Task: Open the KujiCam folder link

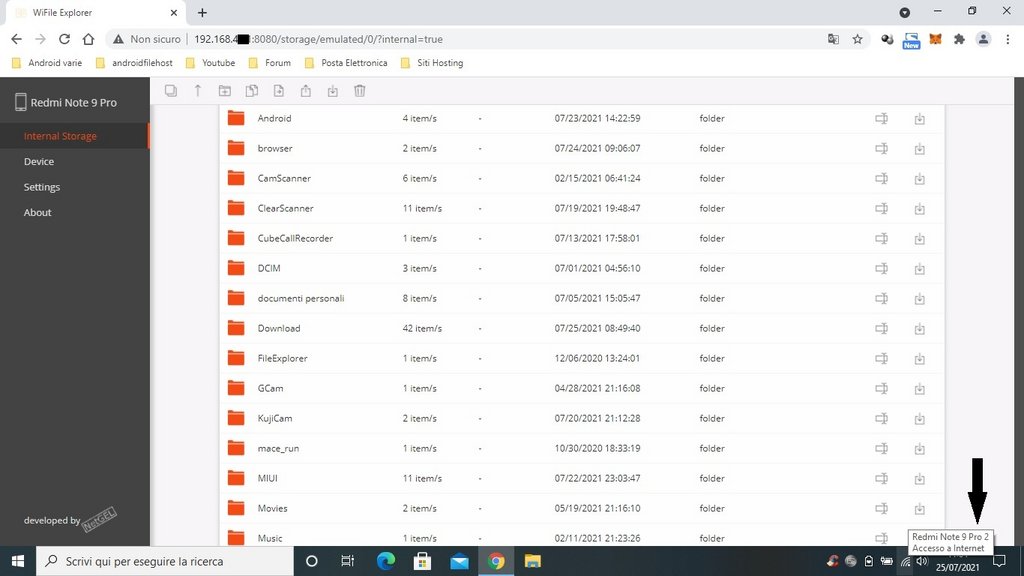Action: [x=275, y=419]
